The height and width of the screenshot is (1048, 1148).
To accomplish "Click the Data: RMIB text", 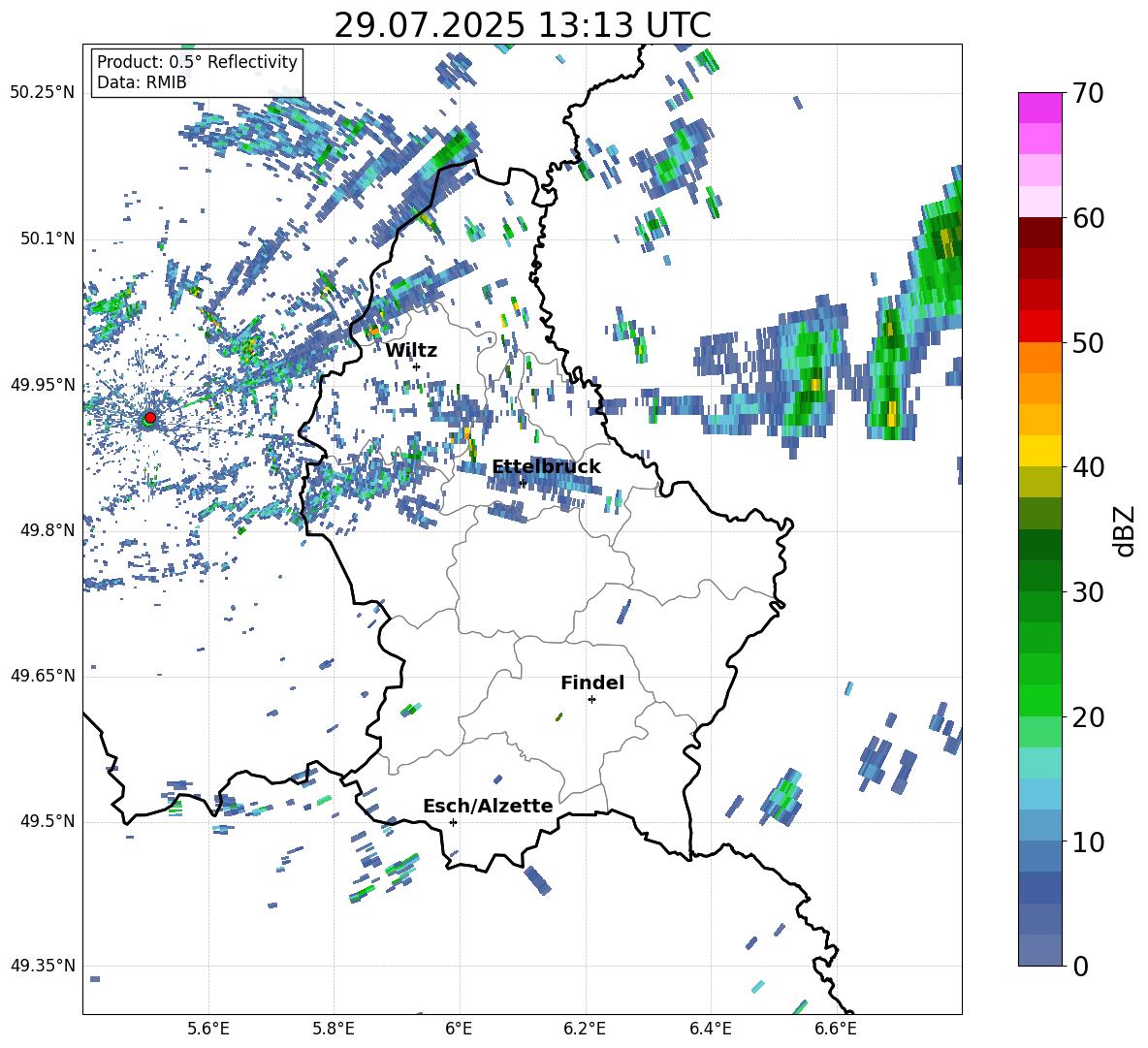I will pyautogui.click(x=142, y=82).
